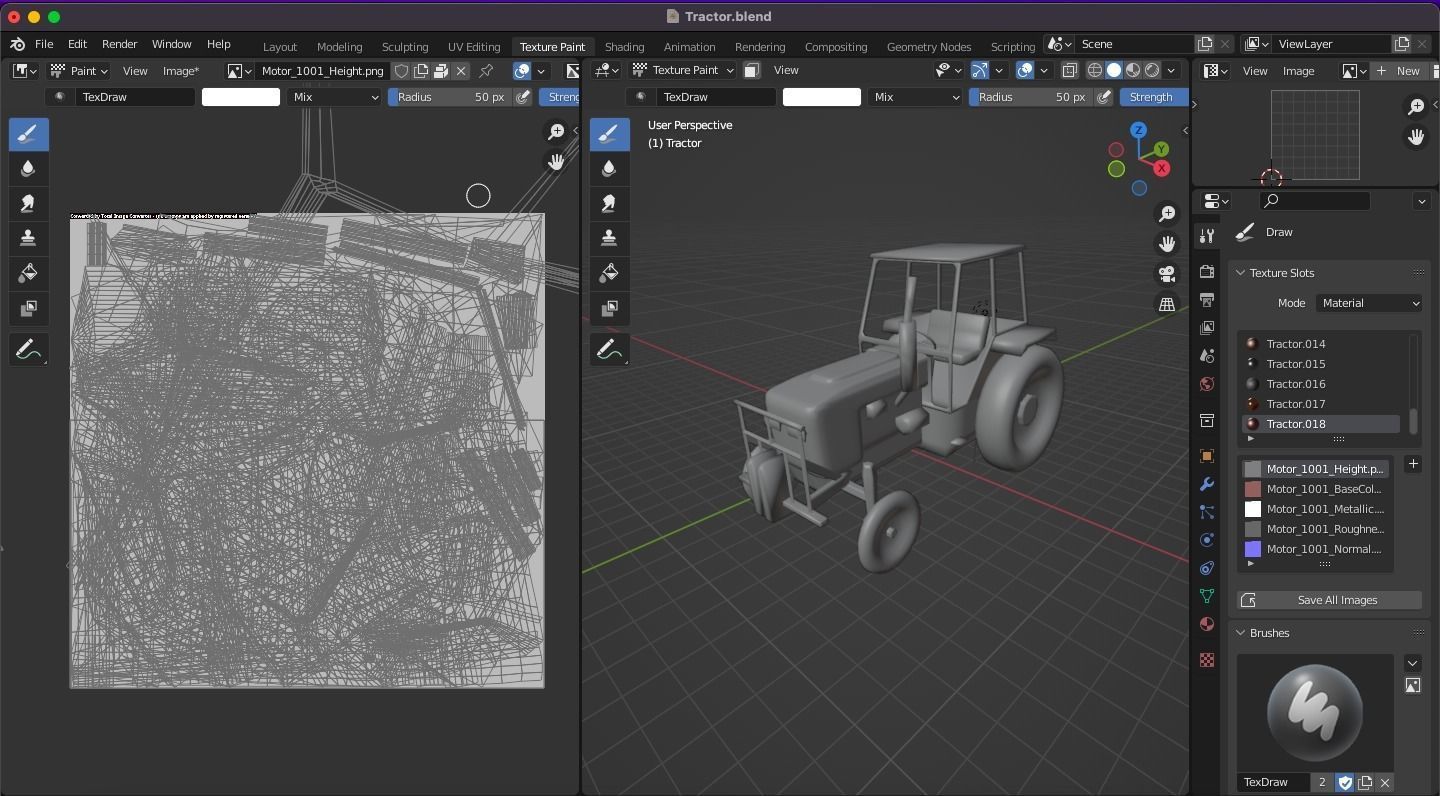Image resolution: width=1440 pixels, height=796 pixels.
Task: Add a texture slot with the plus button
Action: pyautogui.click(x=1413, y=464)
